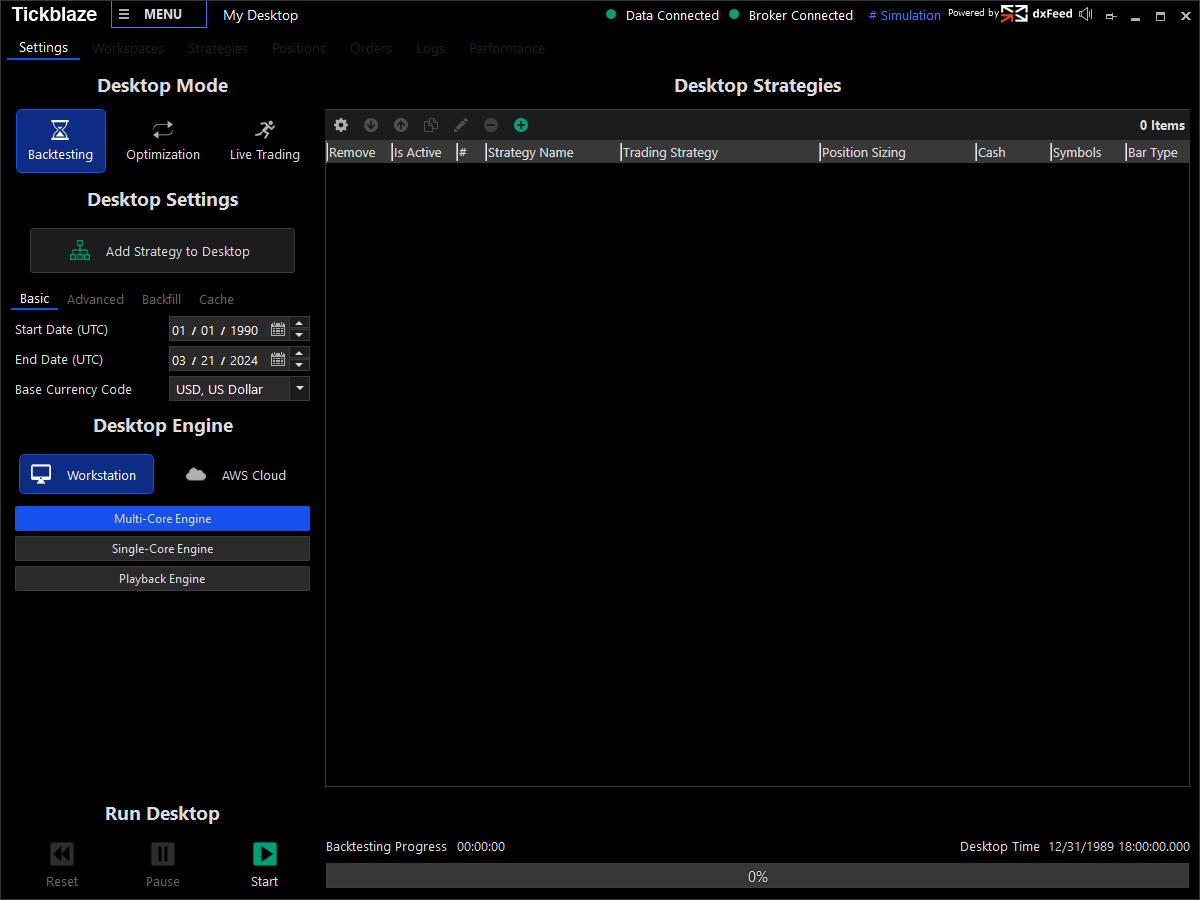Click the speaker sound icon in title bar
The width and height of the screenshot is (1200, 900).
[x=1086, y=15]
